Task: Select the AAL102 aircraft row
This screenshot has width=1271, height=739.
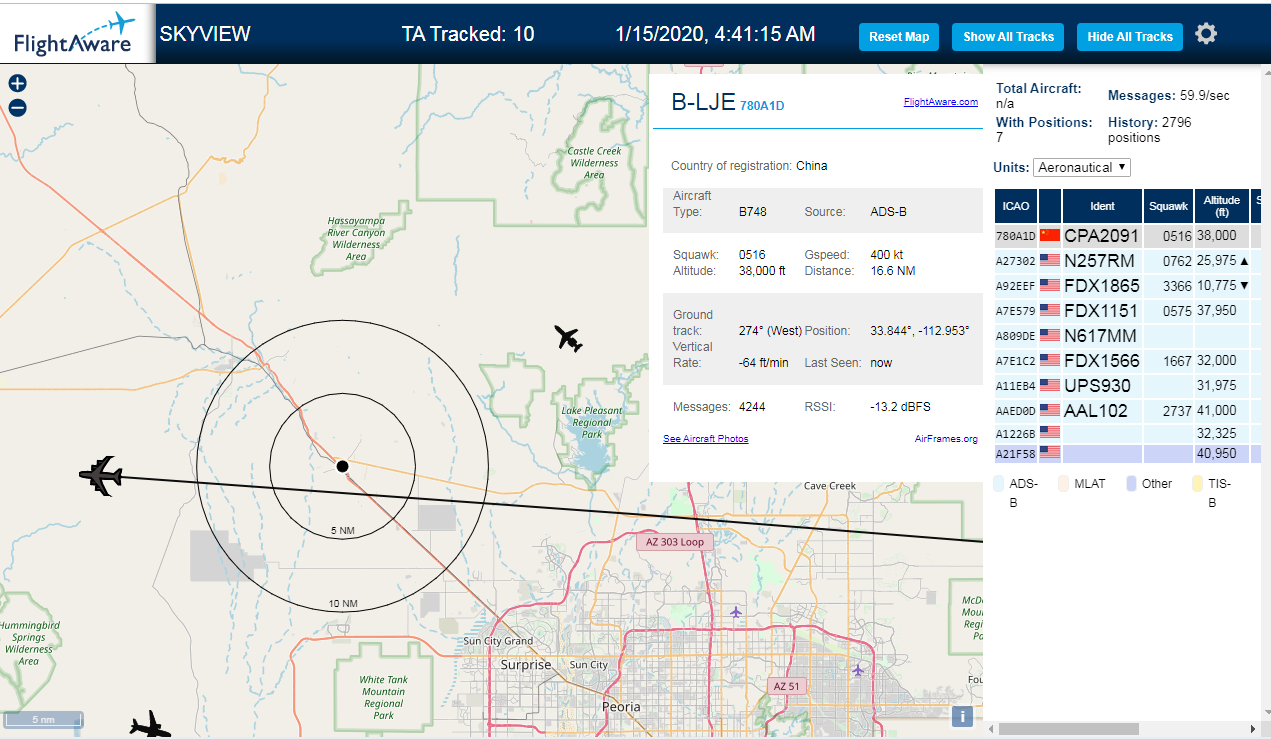Action: click(1127, 410)
